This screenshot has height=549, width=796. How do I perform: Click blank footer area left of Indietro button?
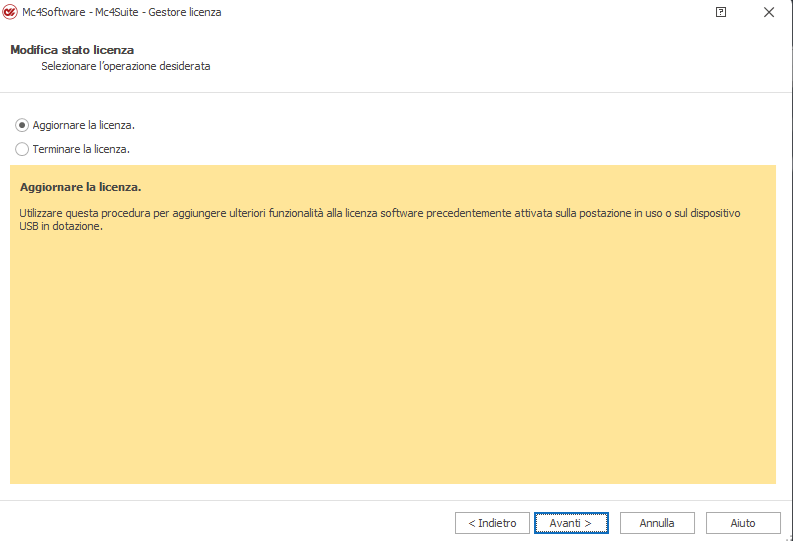pos(230,523)
